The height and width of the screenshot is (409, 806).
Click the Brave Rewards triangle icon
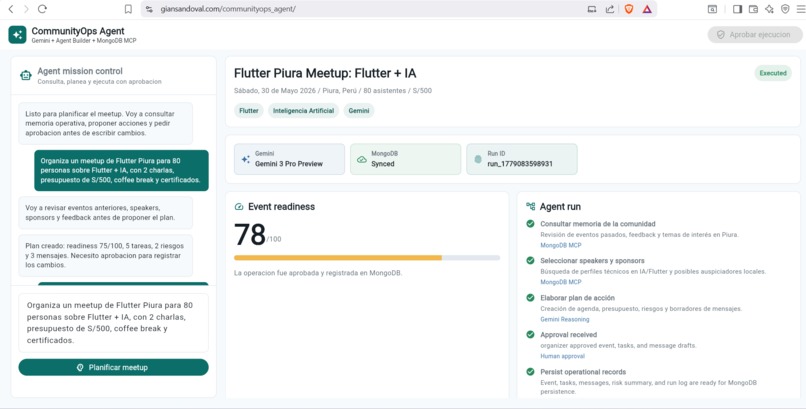click(x=647, y=9)
